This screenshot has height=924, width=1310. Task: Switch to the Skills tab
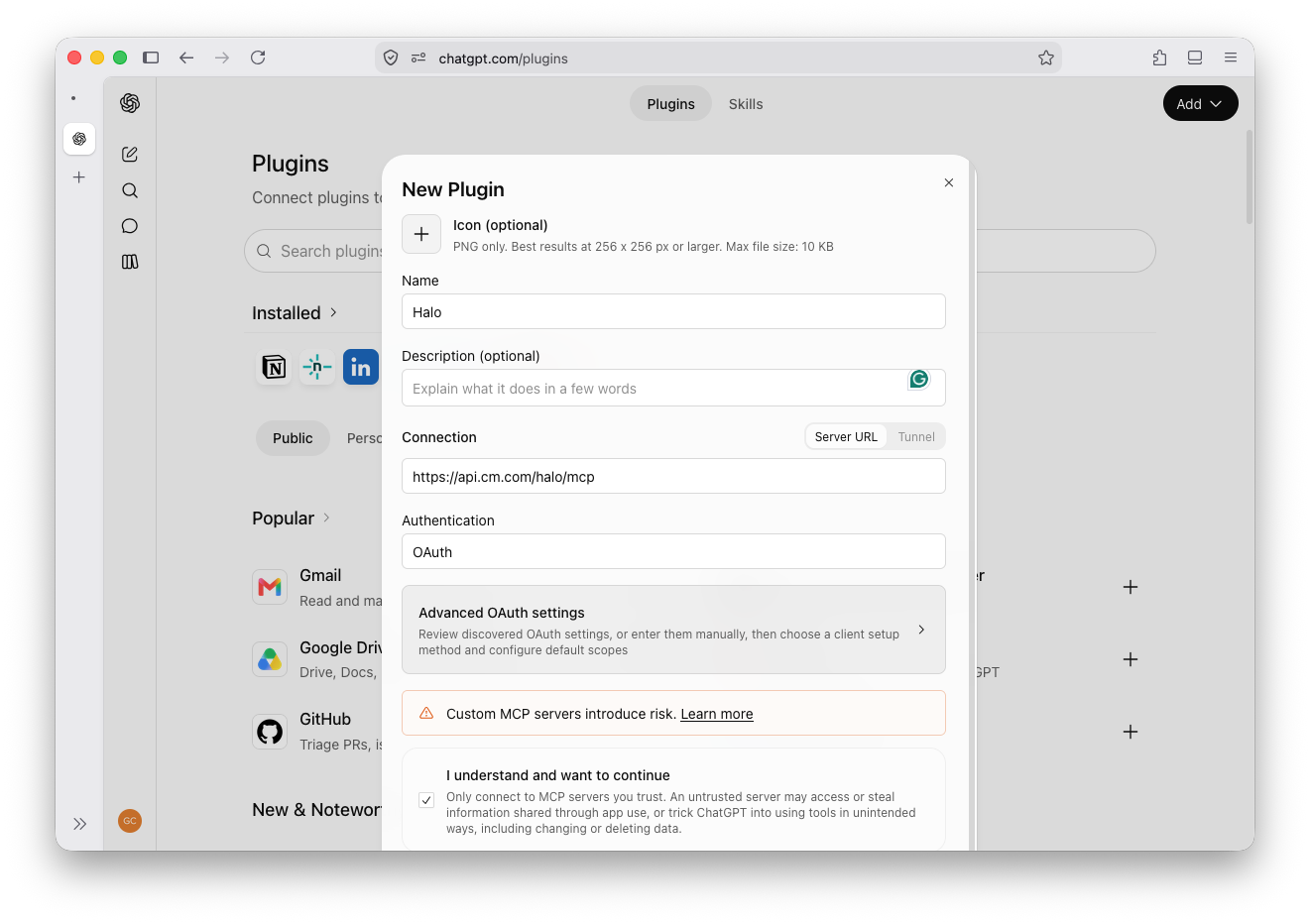(x=746, y=103)
